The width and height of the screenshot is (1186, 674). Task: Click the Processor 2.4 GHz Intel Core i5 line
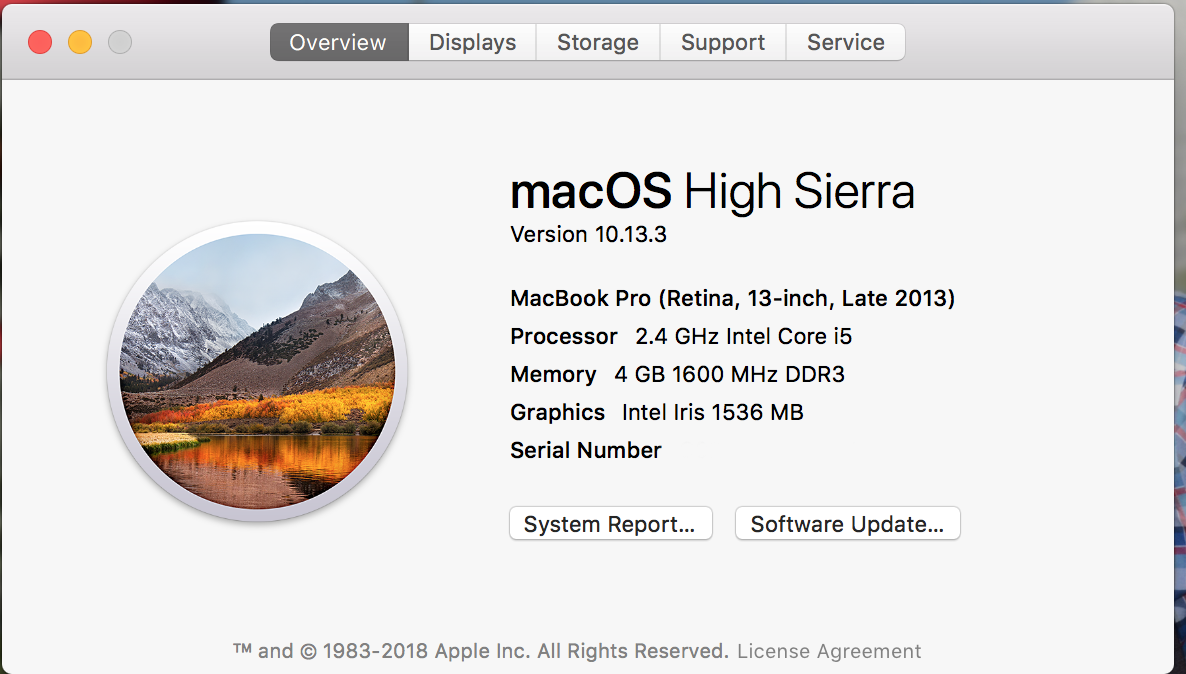tap(680, 336)
